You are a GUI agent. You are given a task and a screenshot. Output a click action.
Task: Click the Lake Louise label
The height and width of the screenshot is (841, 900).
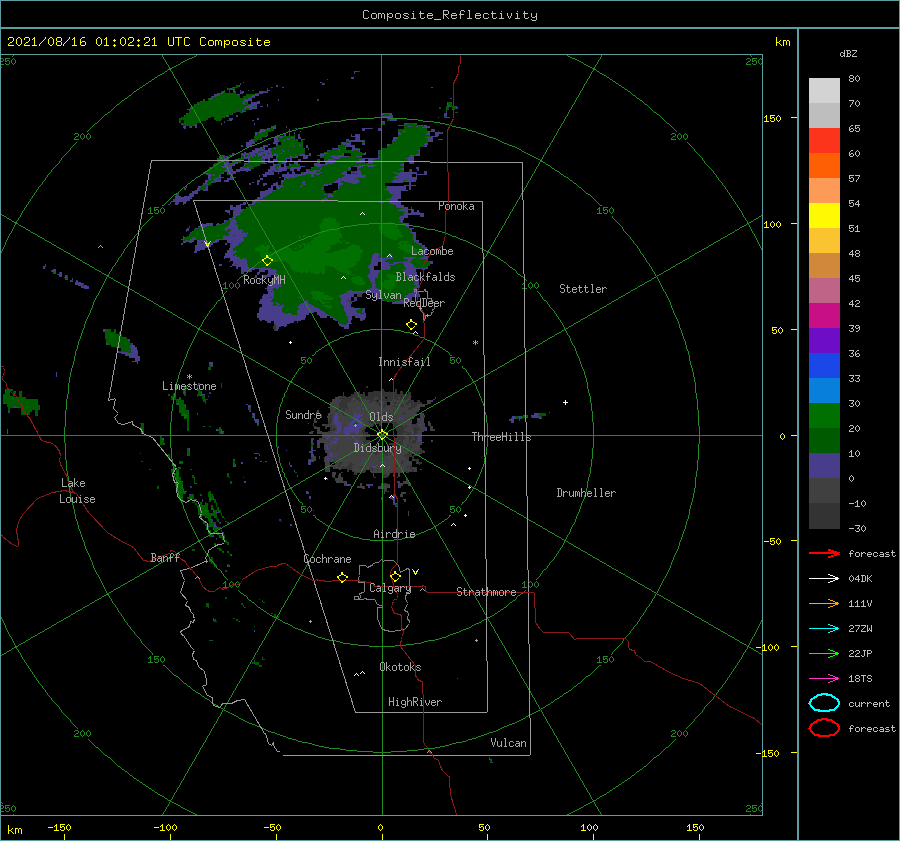[x=77, y=491]
